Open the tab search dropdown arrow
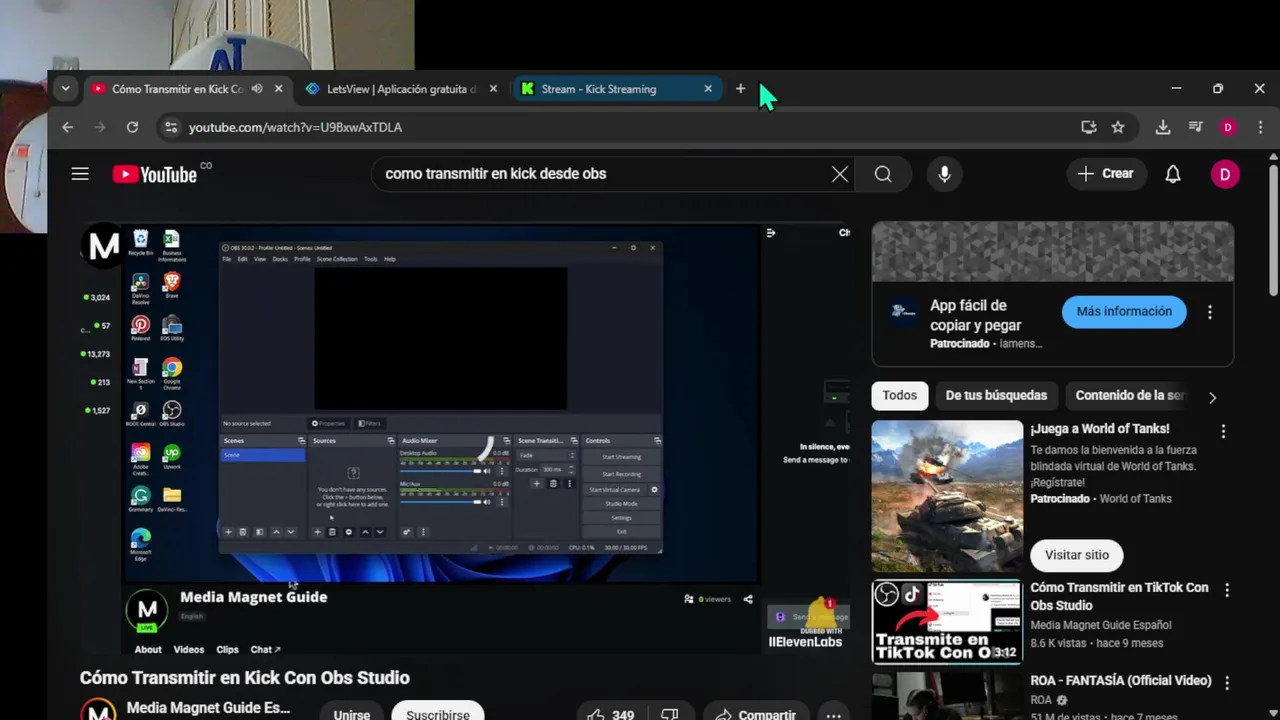The height and width of the screenshot is (720, 1280). 65,89
